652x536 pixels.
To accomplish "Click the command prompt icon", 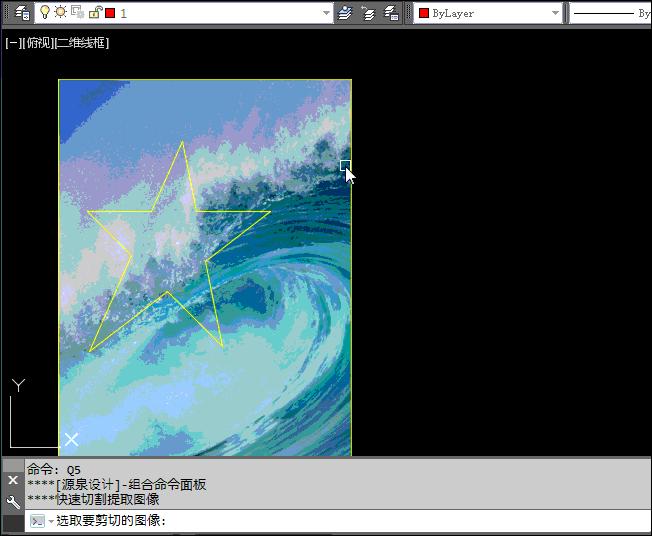I will (37, 521).
